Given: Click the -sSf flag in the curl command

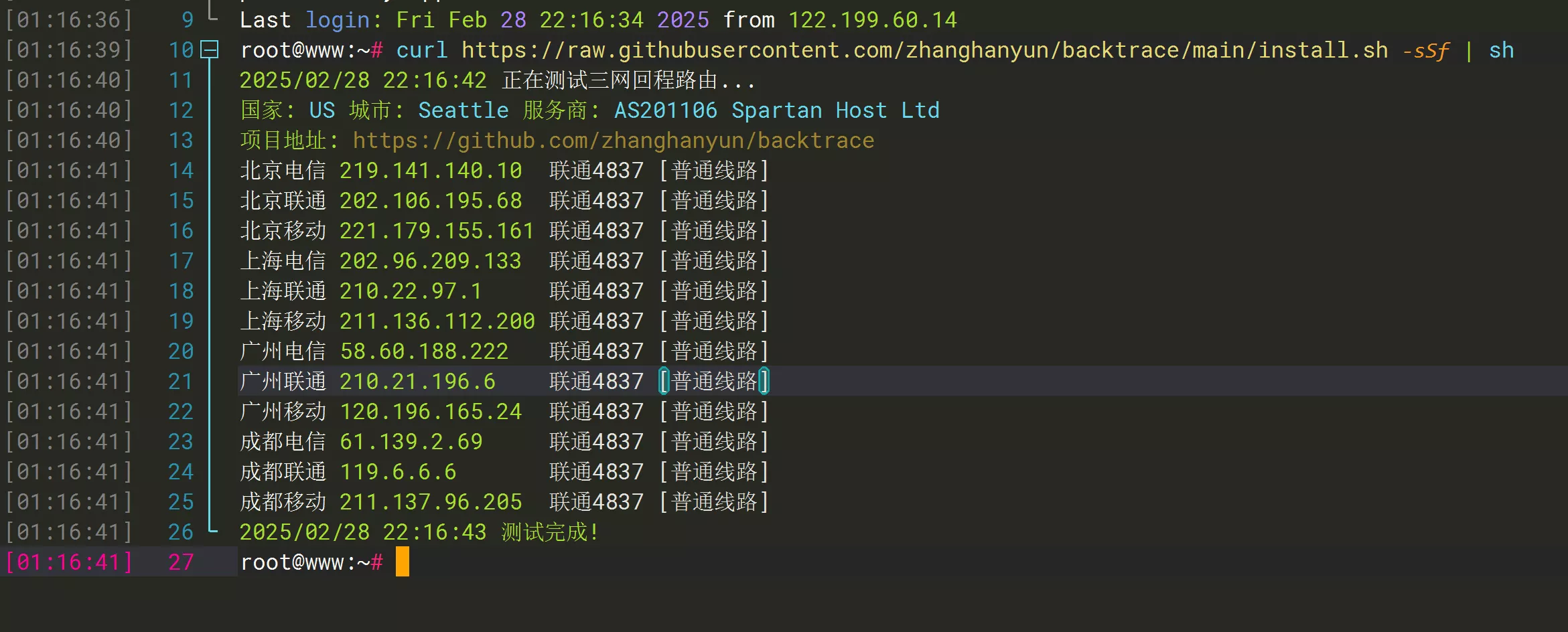Looking at the screenshot, I should point(1429,50).
